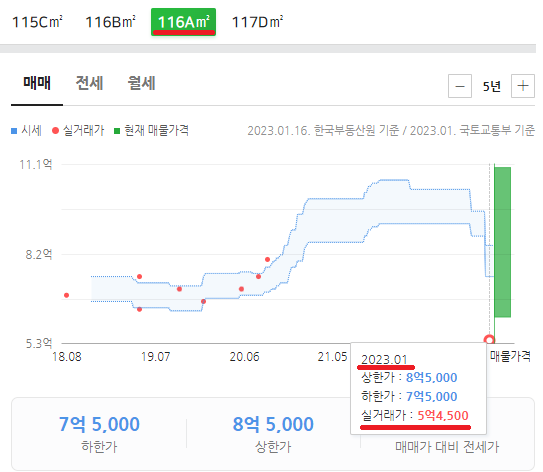Click tooltip 실거래가 5억4,500 value

pos(443,416)
